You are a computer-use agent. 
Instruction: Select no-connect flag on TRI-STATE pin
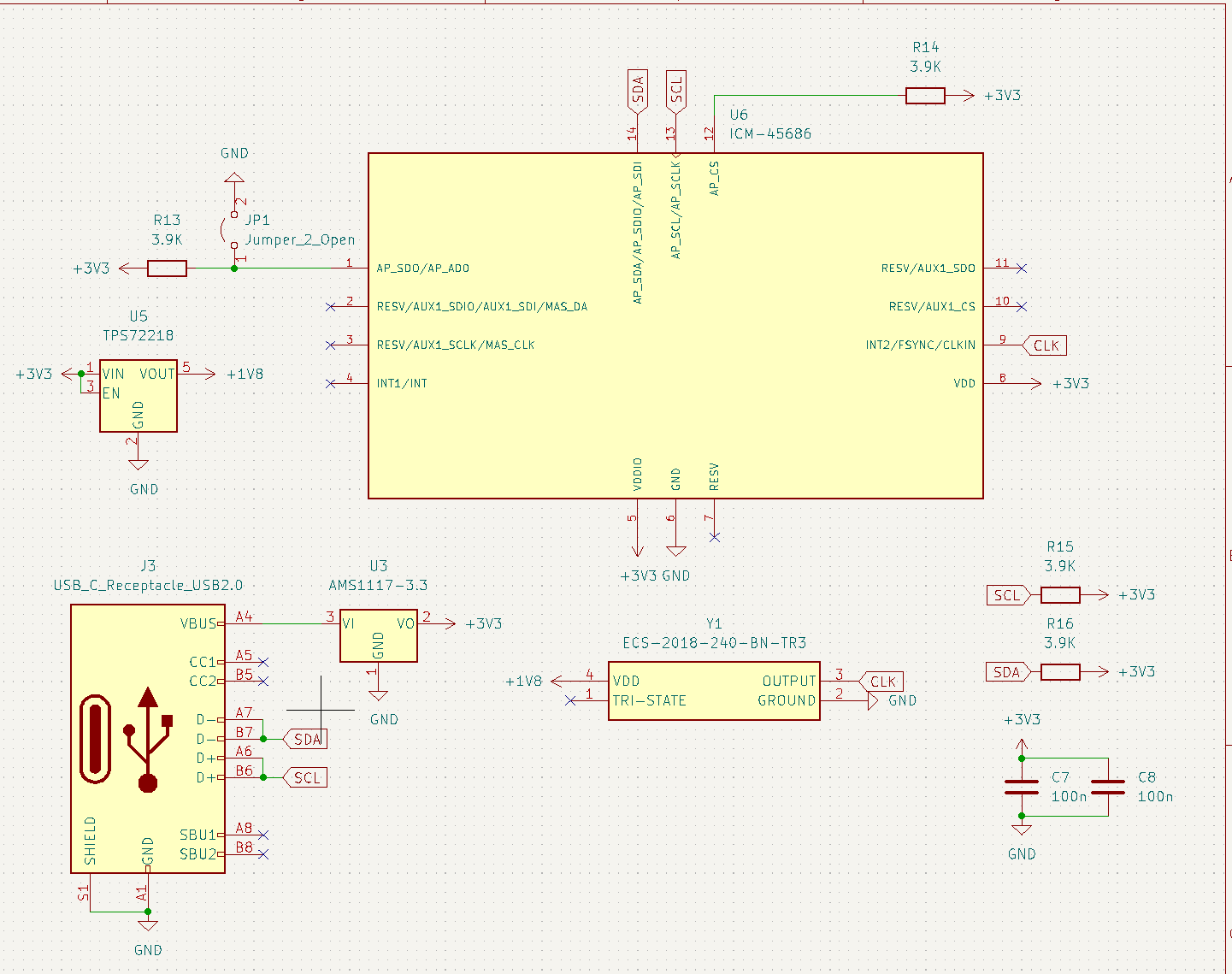(x=571, y=701)
